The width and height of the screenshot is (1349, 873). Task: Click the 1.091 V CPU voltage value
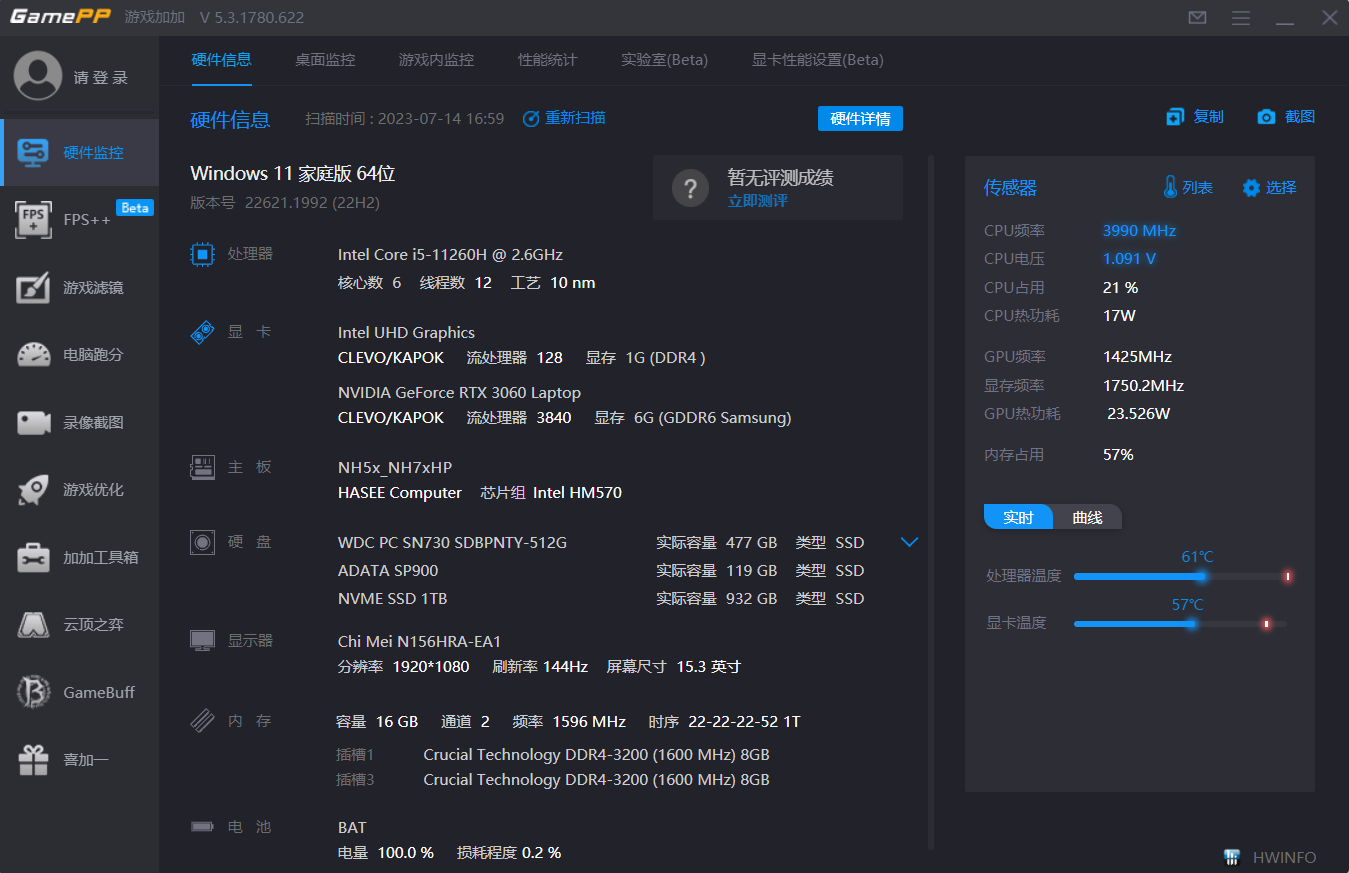(1129, 258)
